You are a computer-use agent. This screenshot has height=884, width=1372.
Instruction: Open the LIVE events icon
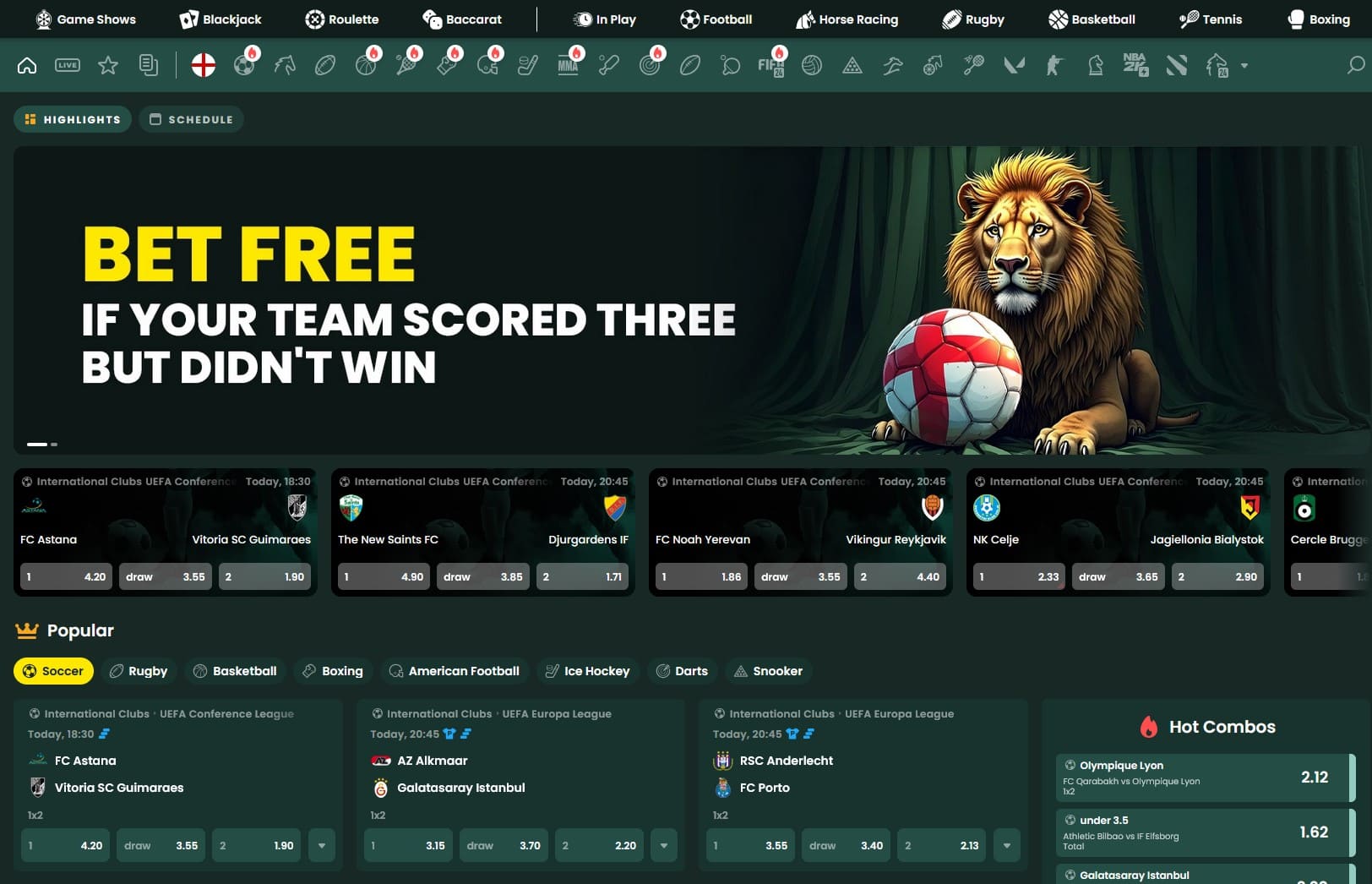pyautogui.click(x=68, y=65)
